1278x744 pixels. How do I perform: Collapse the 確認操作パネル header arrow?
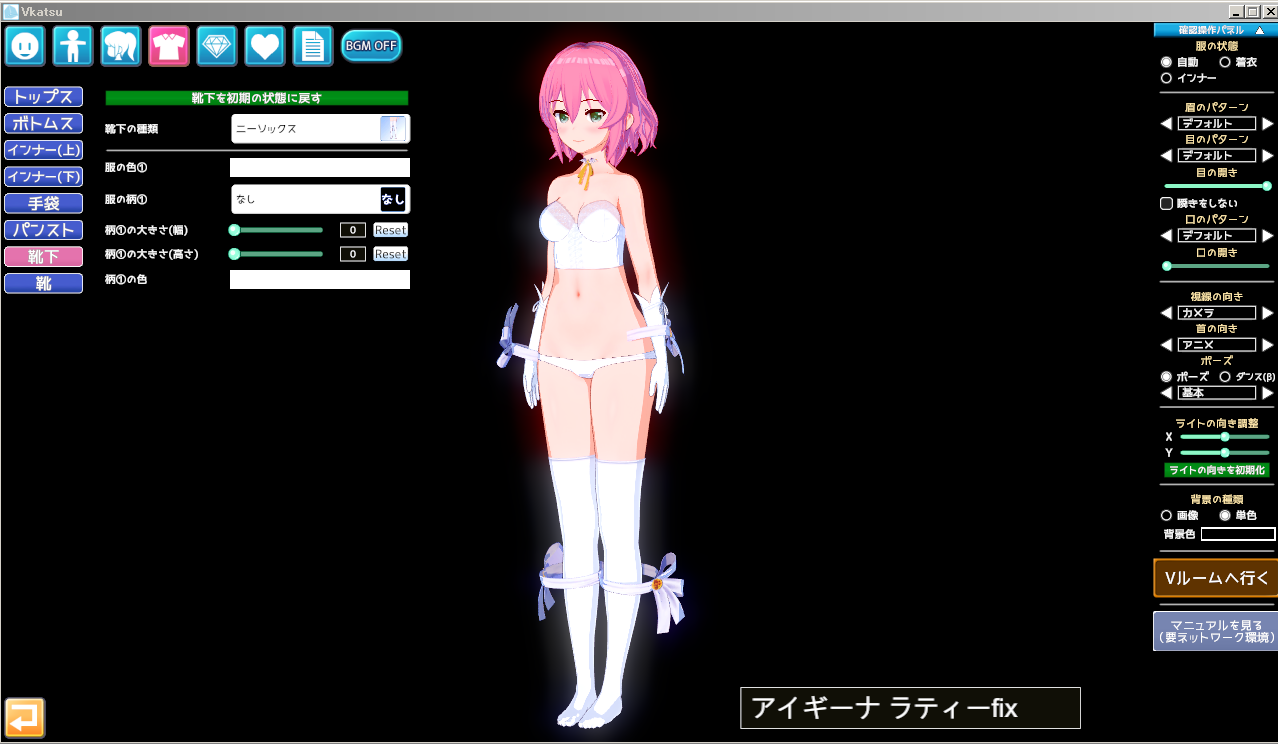point(1259,30)
